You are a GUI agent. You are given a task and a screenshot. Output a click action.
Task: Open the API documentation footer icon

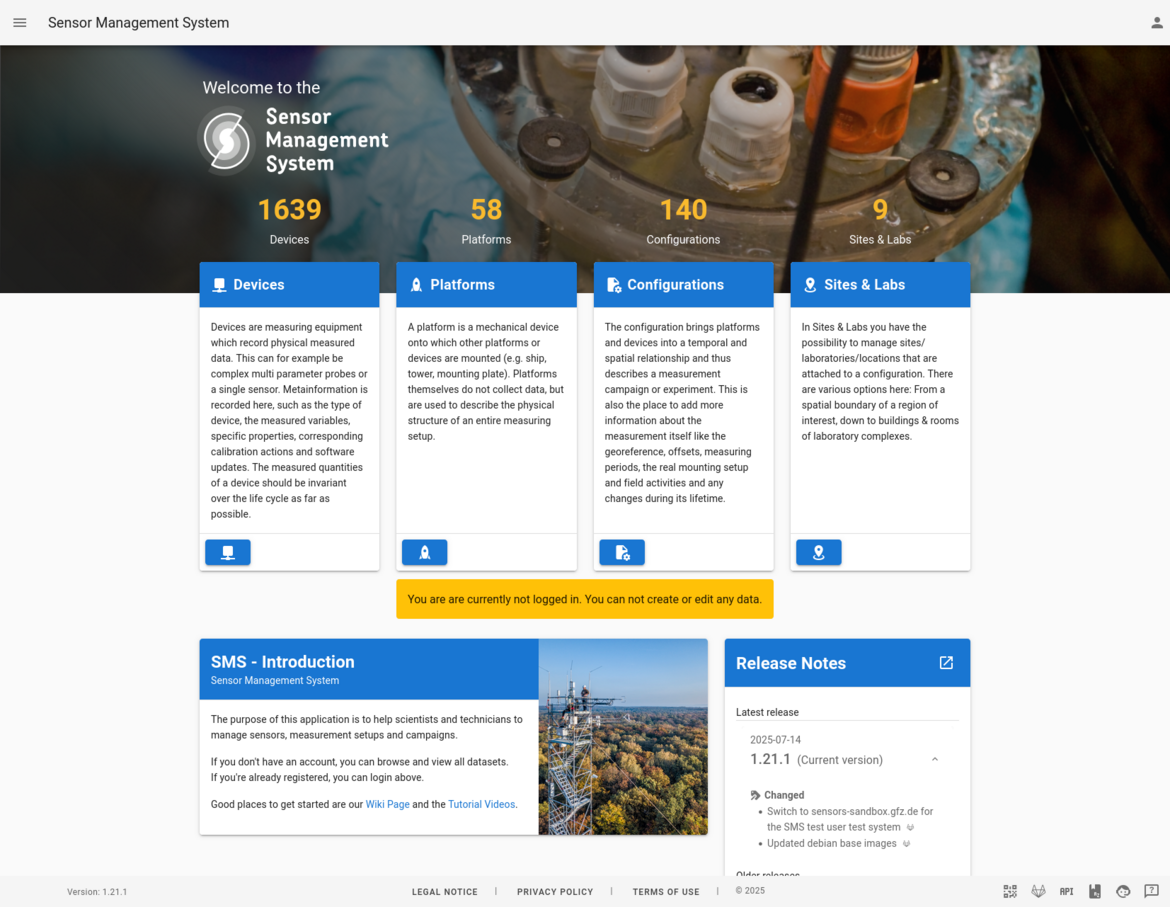(1066, 891)
